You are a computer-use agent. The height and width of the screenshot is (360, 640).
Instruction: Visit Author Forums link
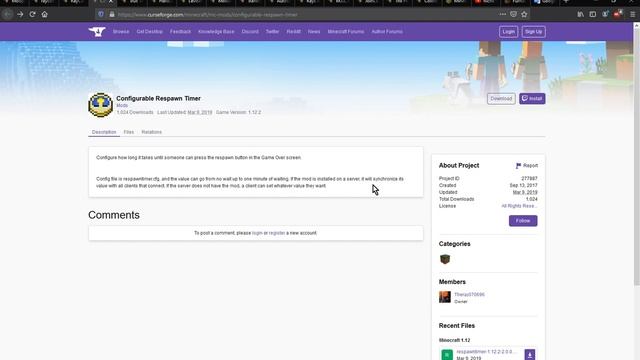pyautogui.click(x=387, y=31)
